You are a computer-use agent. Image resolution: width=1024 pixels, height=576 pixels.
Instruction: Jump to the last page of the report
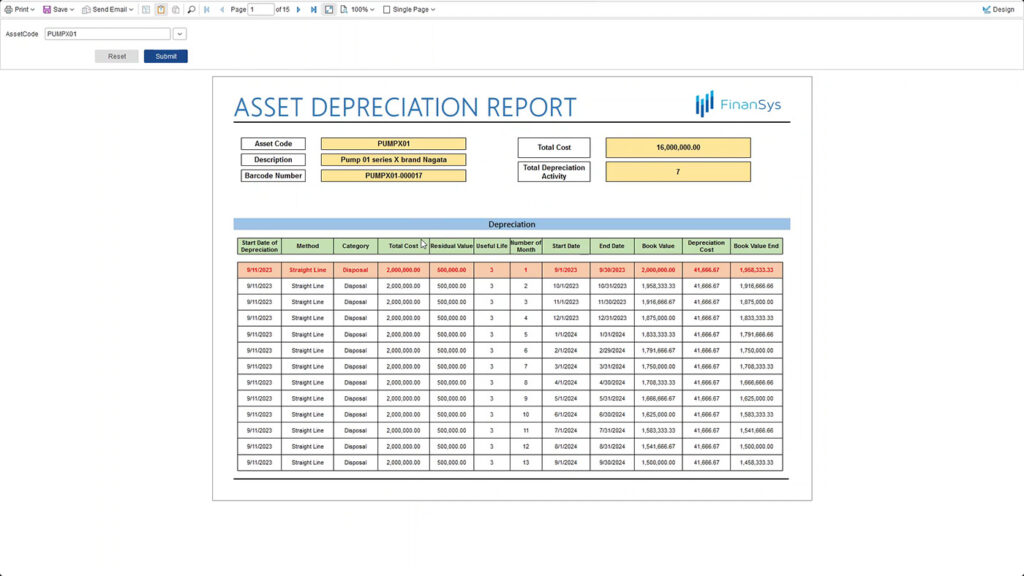(x=312, y=9)
